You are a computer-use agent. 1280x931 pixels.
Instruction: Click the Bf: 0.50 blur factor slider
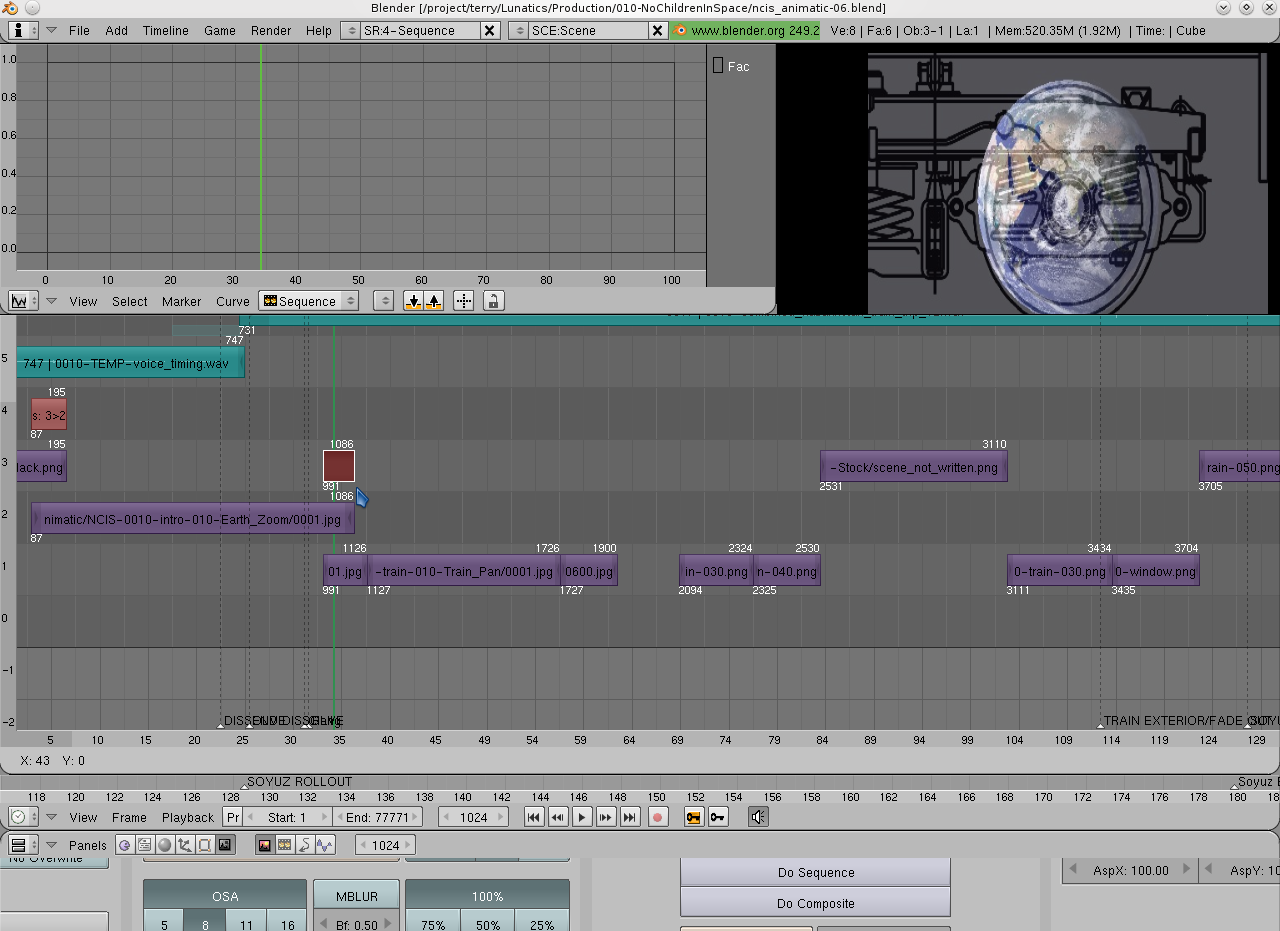pos(356,924)
